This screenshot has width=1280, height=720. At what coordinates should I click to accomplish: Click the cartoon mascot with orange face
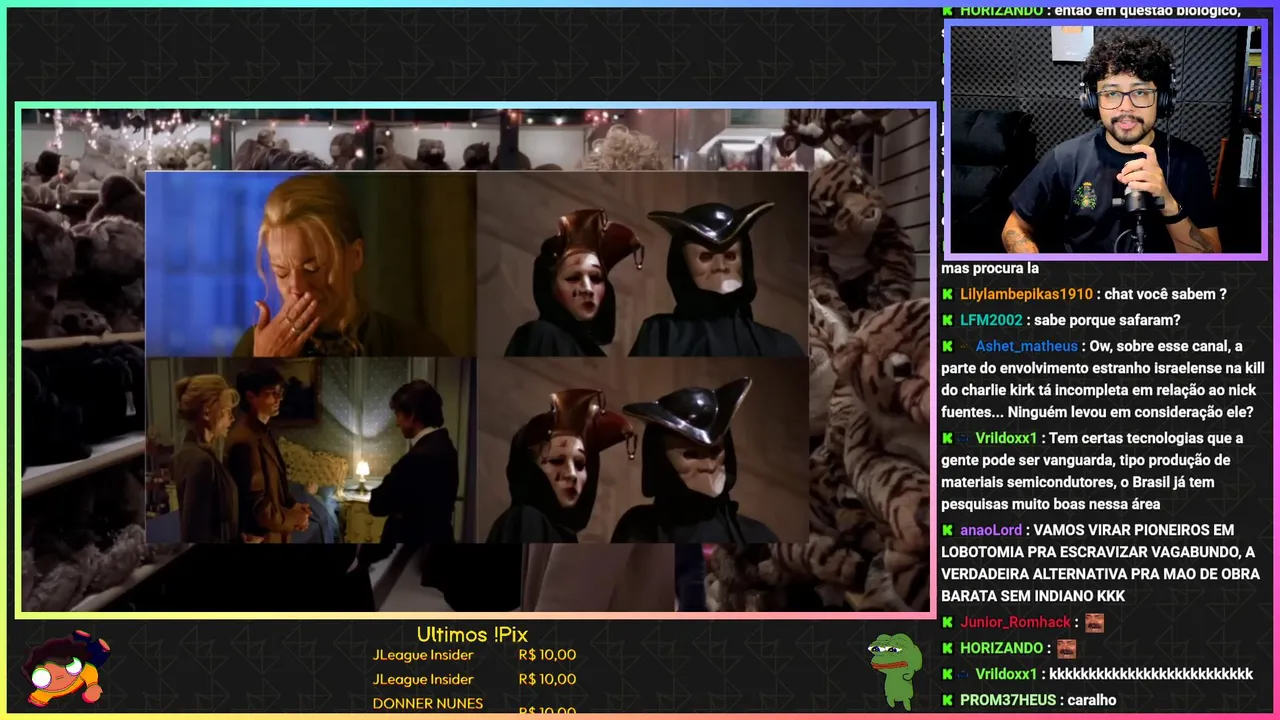click(x=66, y=667)
